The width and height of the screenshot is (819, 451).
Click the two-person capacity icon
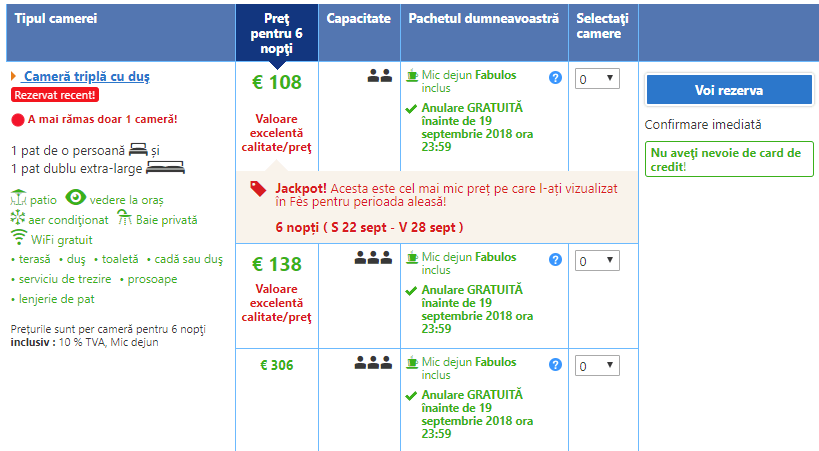[380, 75]
